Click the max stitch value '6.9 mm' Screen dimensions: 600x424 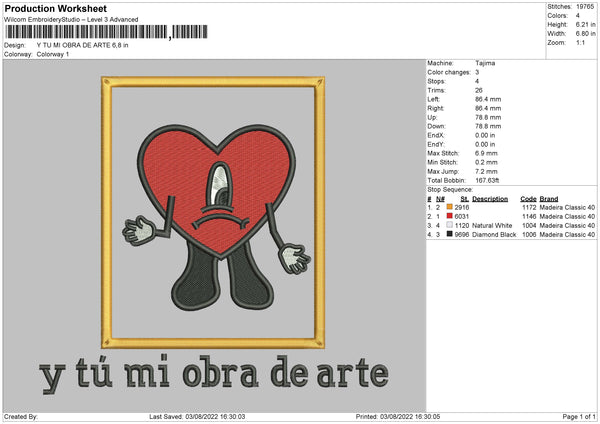click(x=486, y=153)
